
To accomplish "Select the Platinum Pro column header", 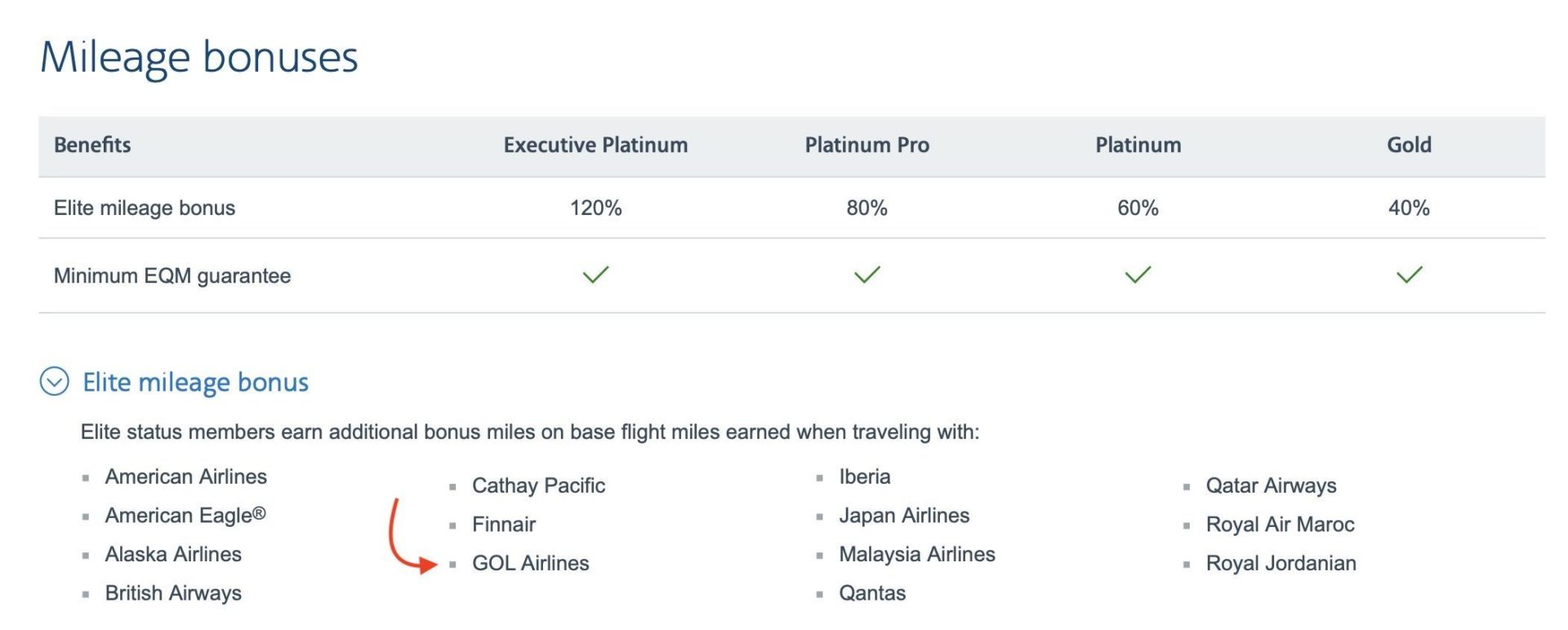I will click(866, 145).
